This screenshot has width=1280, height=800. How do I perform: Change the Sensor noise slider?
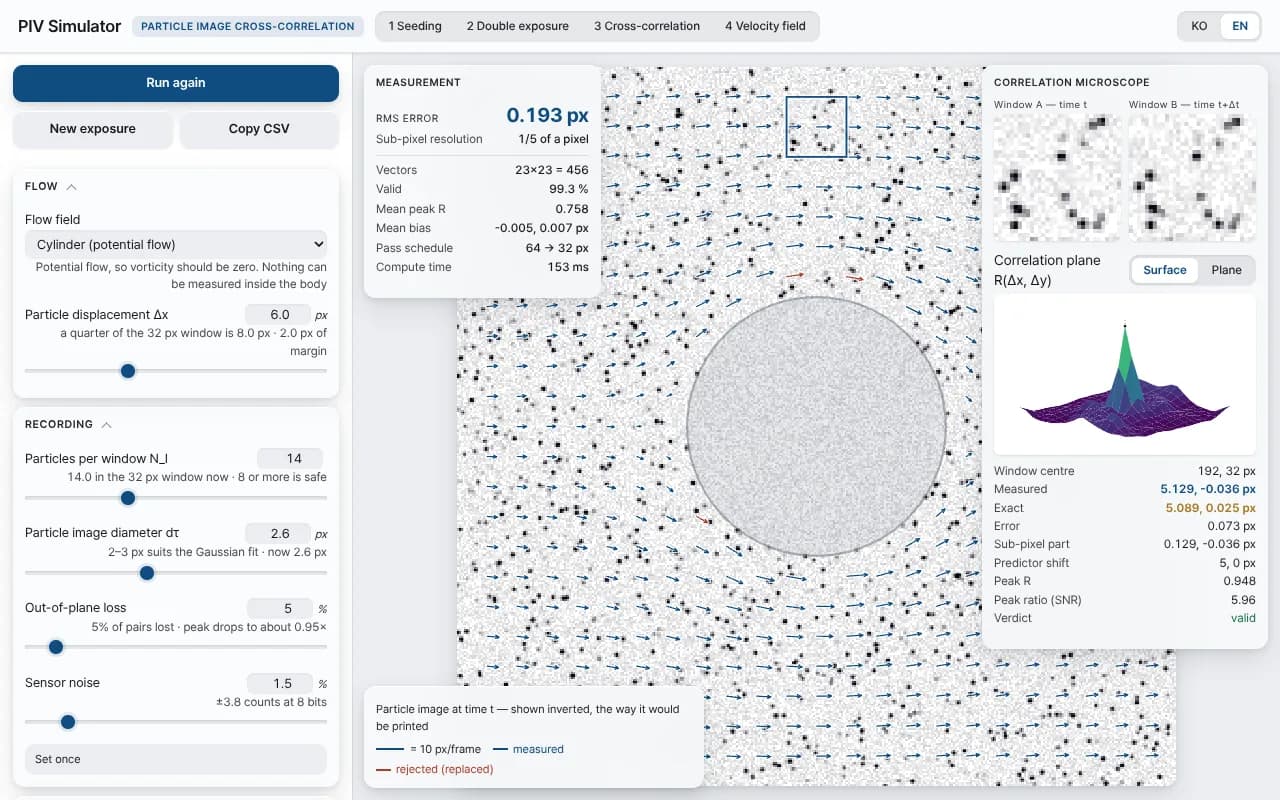point(176,722)
